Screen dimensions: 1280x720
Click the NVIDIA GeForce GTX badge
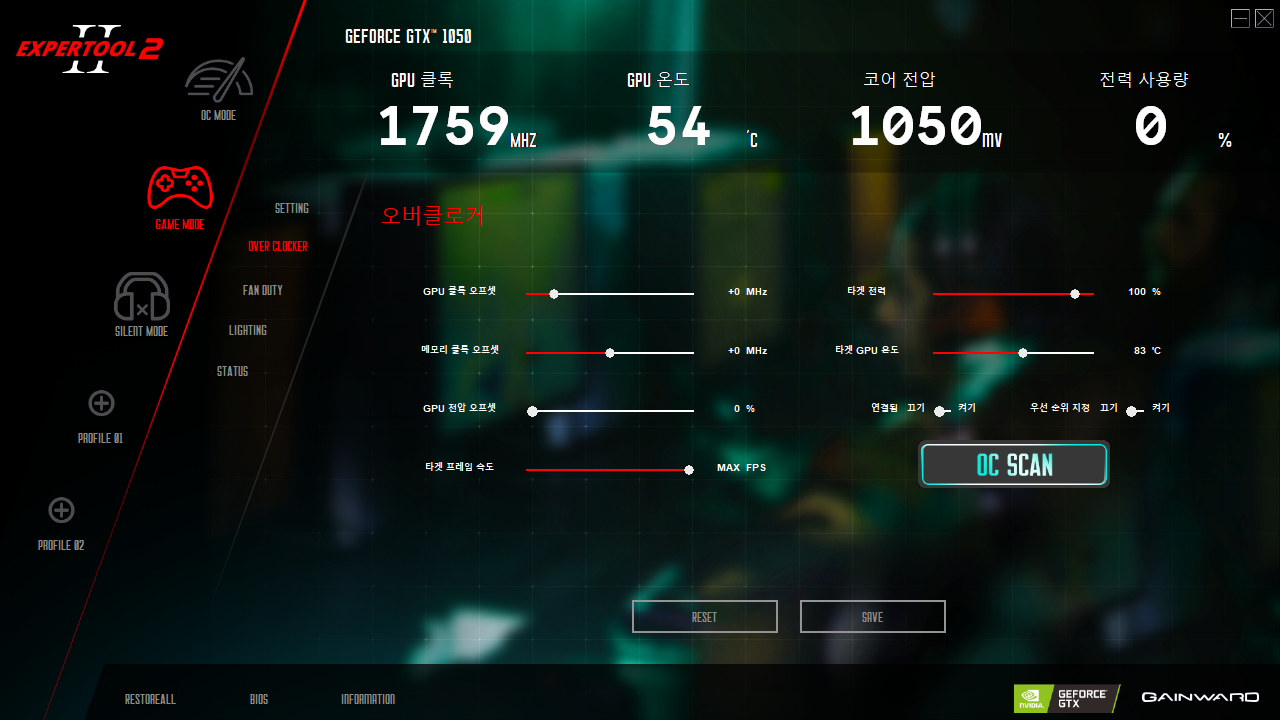point(1066,698)
